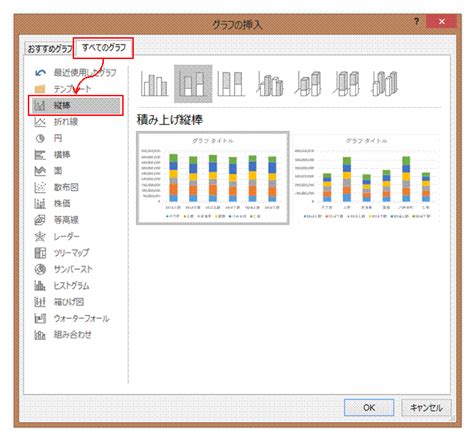Viewport: 474px width, 444px height.
Task: Choose the 折れ線 line chart category
Action: [x=57, y=122]
